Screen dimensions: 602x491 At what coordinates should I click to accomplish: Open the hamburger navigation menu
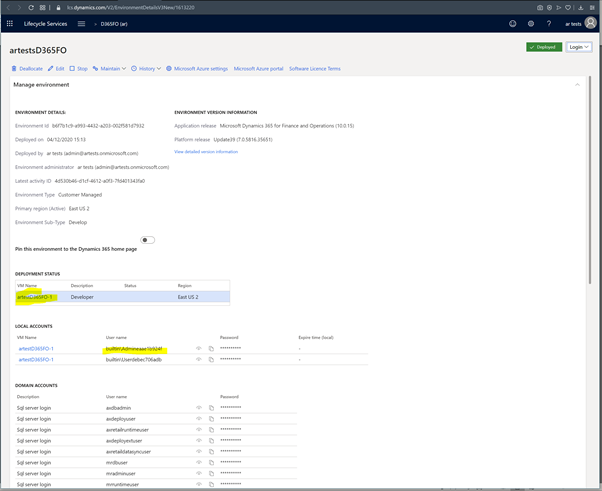click(81, 23)
